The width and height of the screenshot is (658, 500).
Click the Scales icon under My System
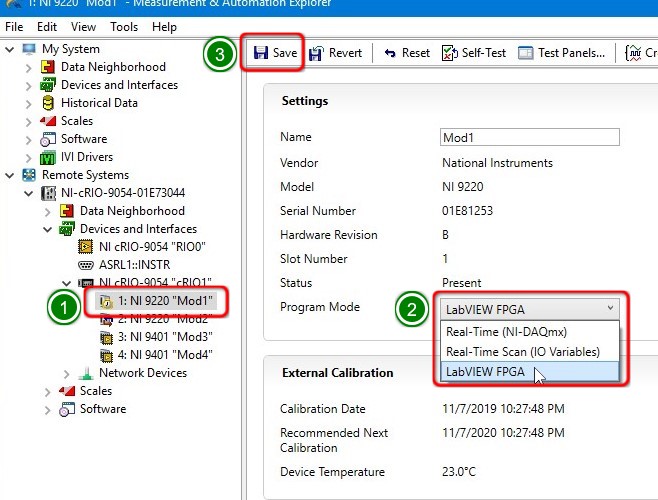point(48,121)
